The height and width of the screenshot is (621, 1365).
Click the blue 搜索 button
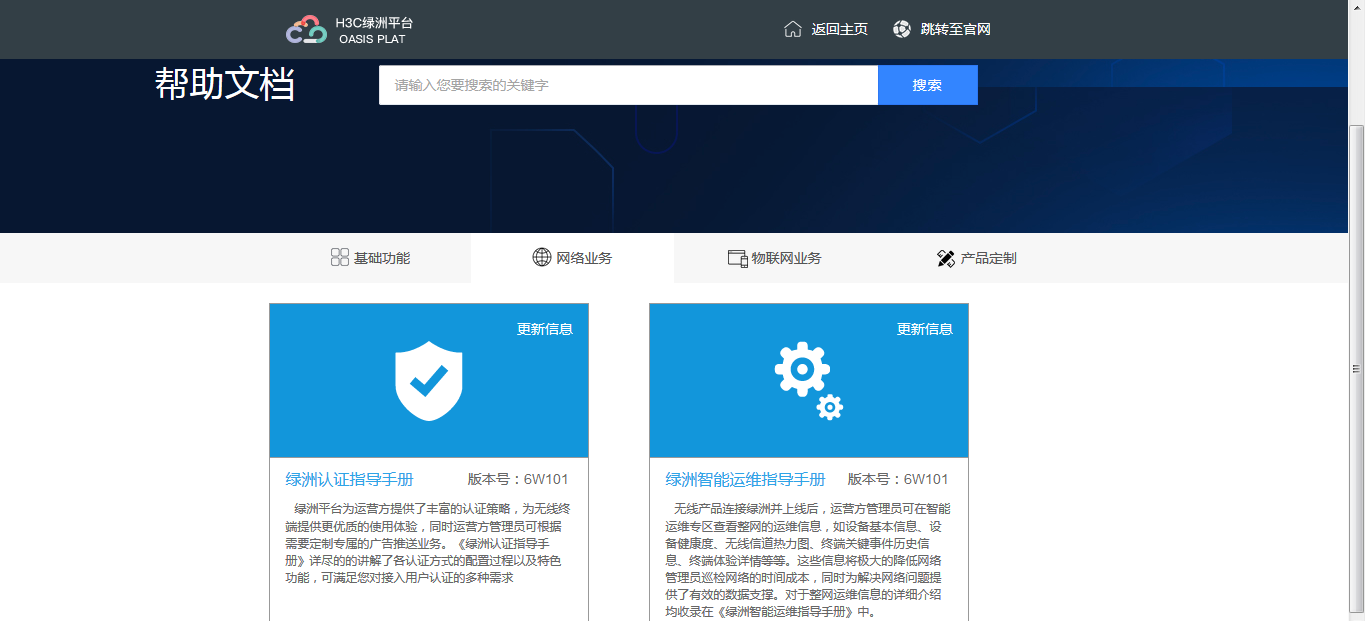coord(927,85)
